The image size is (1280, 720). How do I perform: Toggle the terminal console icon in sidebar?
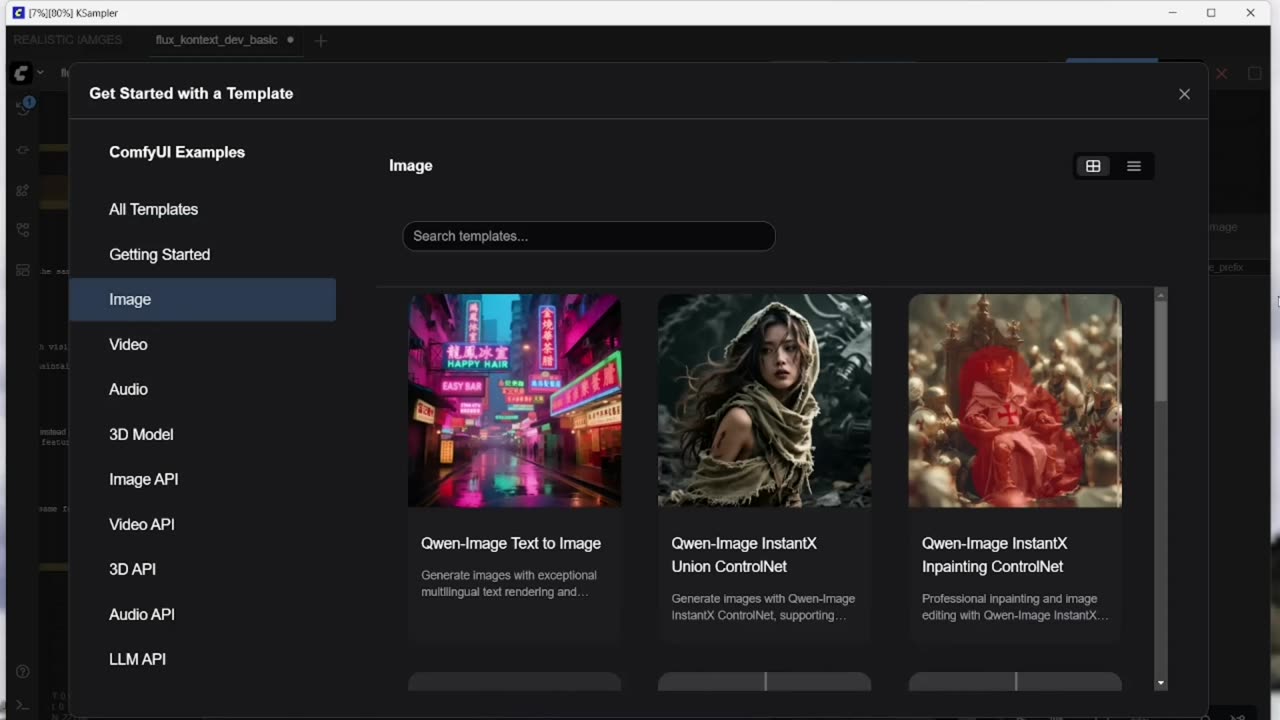23,705
